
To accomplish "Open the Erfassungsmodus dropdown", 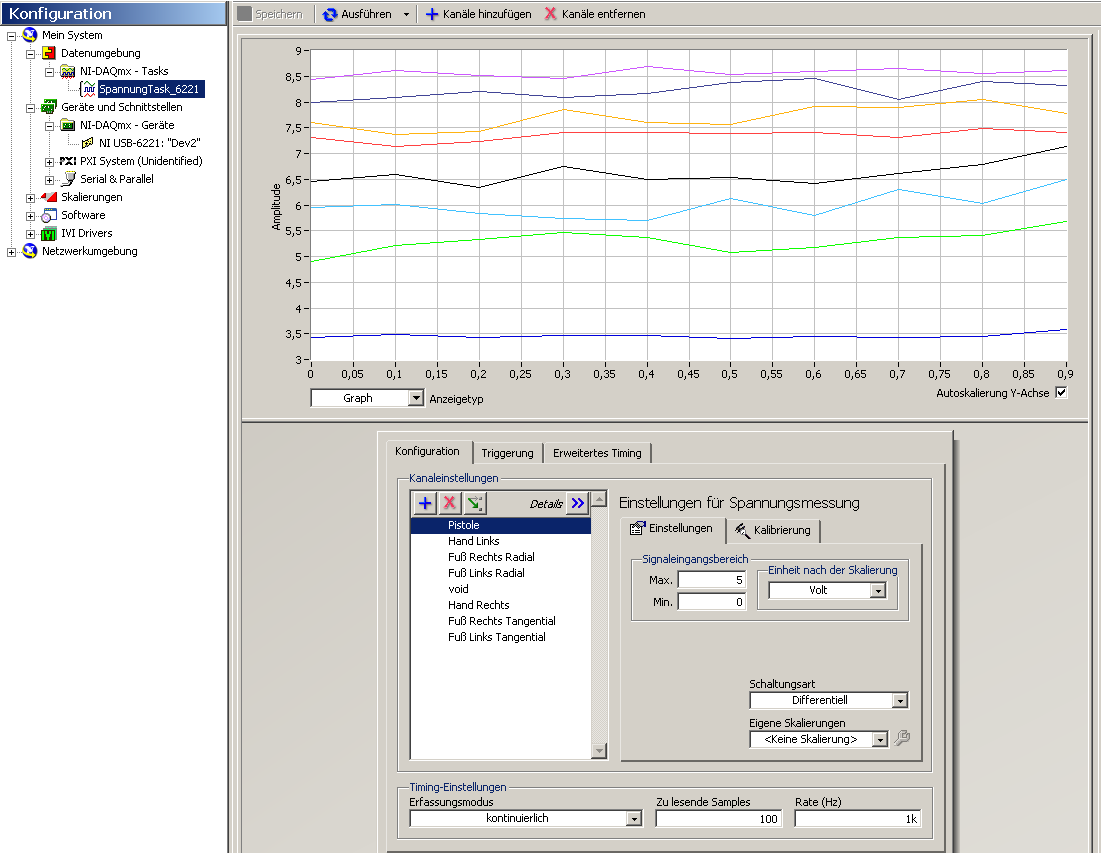I will tap(632, 819).
